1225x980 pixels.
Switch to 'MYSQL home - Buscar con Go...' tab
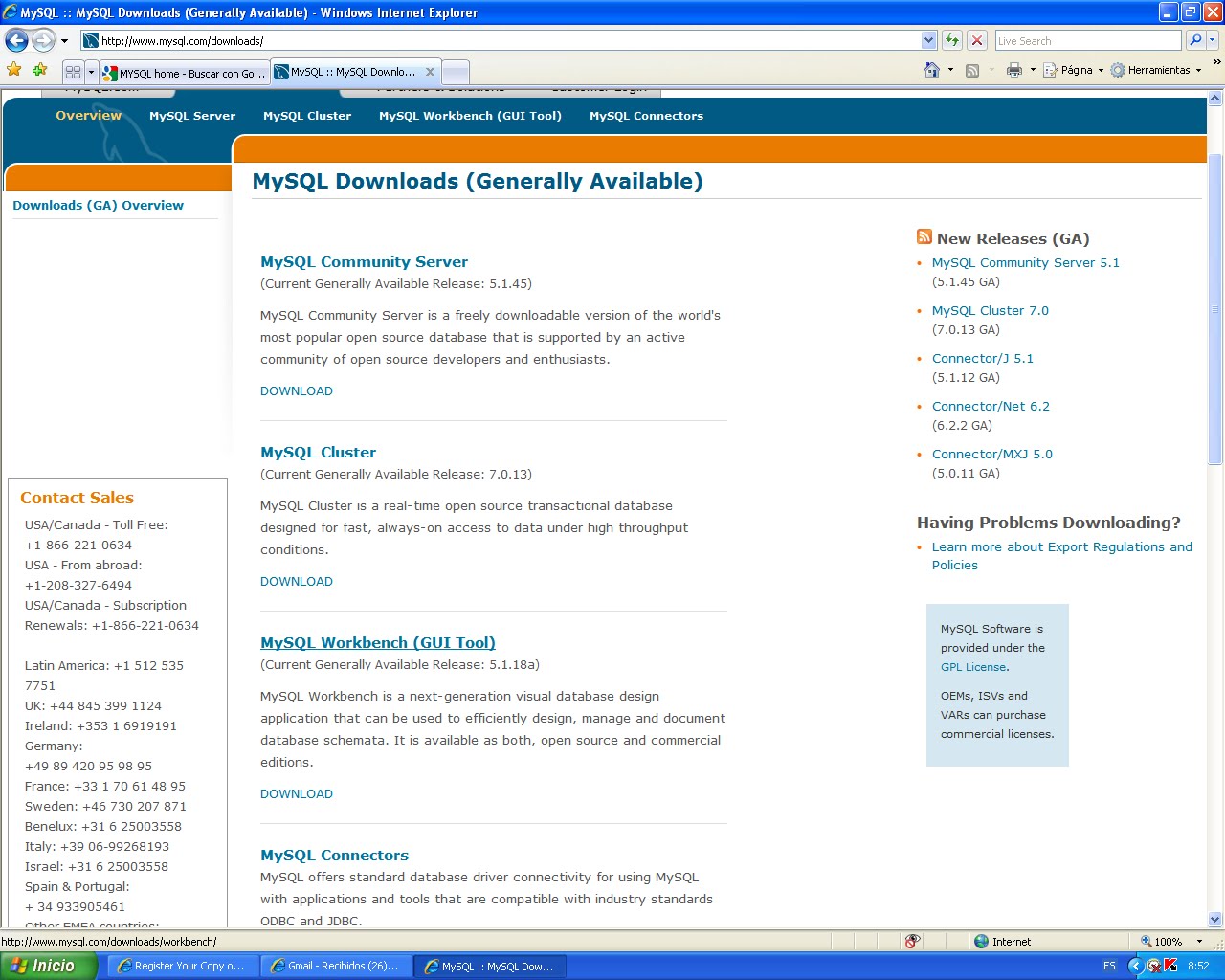pyautogui.click(x=184, y=73)
